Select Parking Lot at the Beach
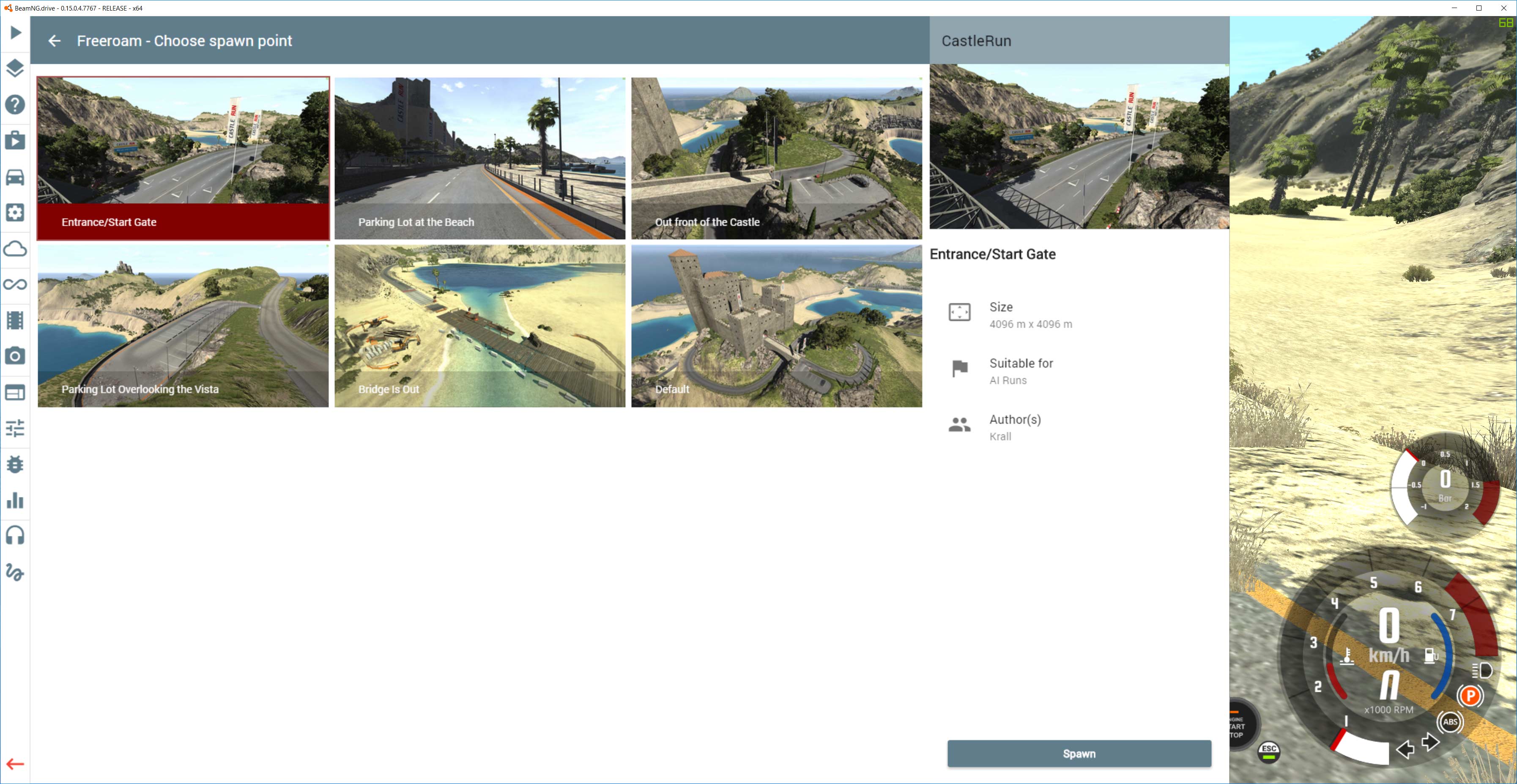1517x784 pixels. tap(480, 158)
